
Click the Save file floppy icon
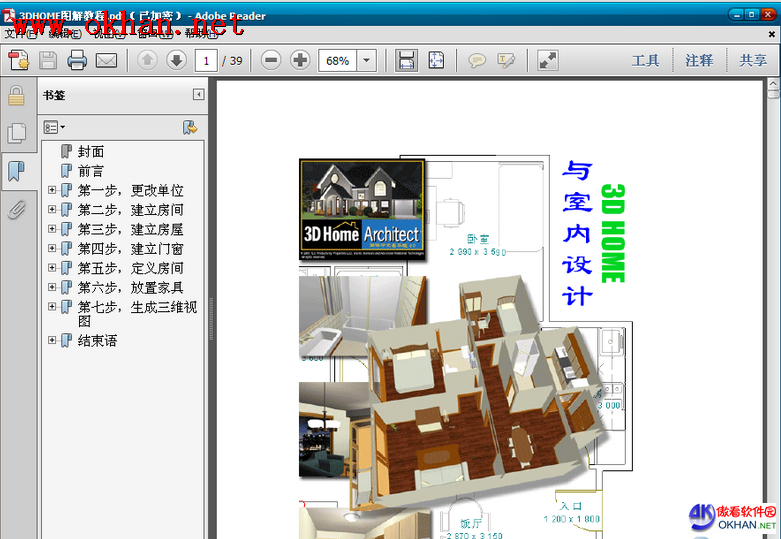pyautogui.click(x=48, y=60)
